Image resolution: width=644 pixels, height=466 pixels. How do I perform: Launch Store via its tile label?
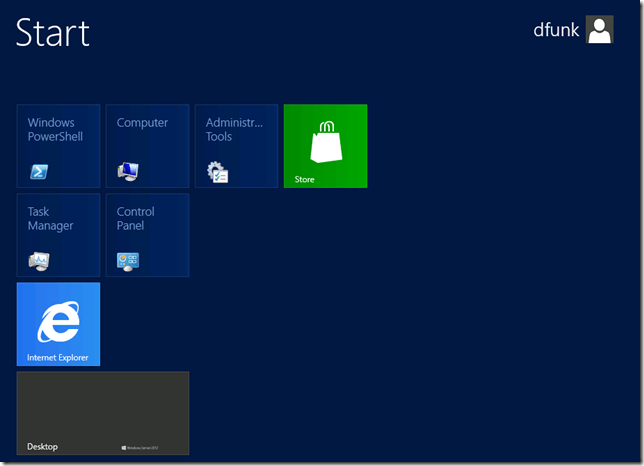click(304, 180)
